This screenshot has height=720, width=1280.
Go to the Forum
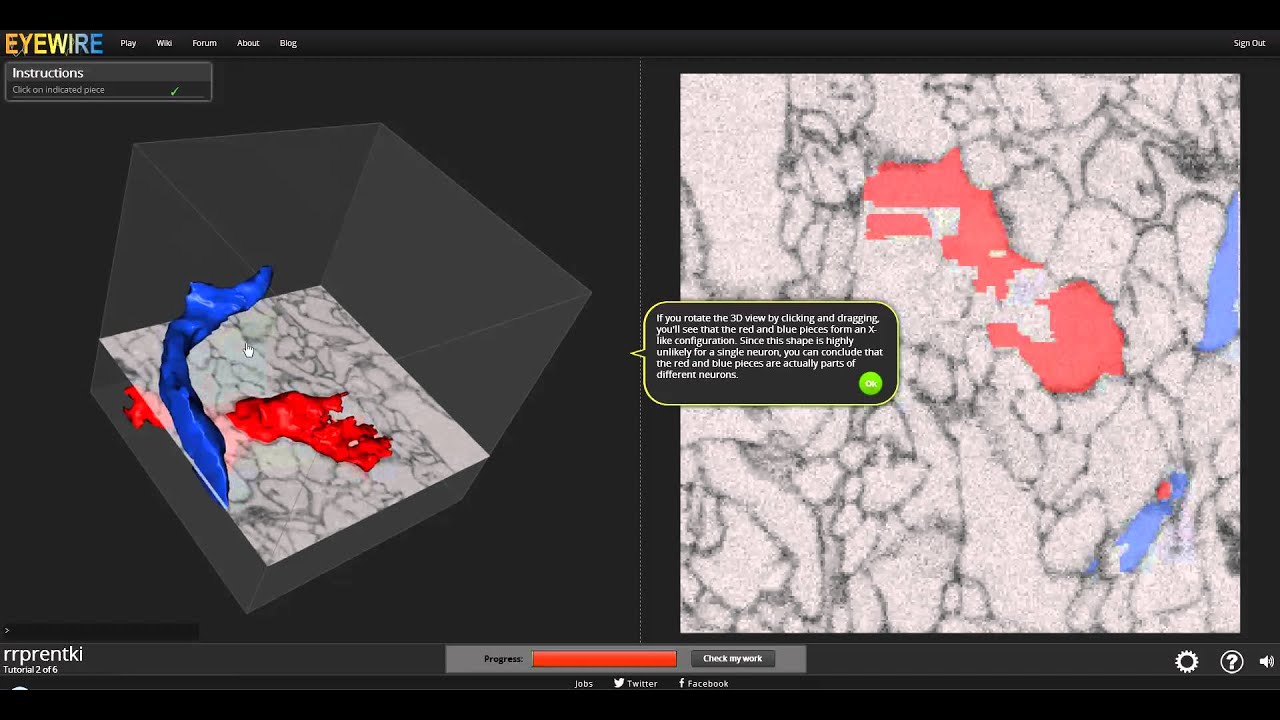204,43
